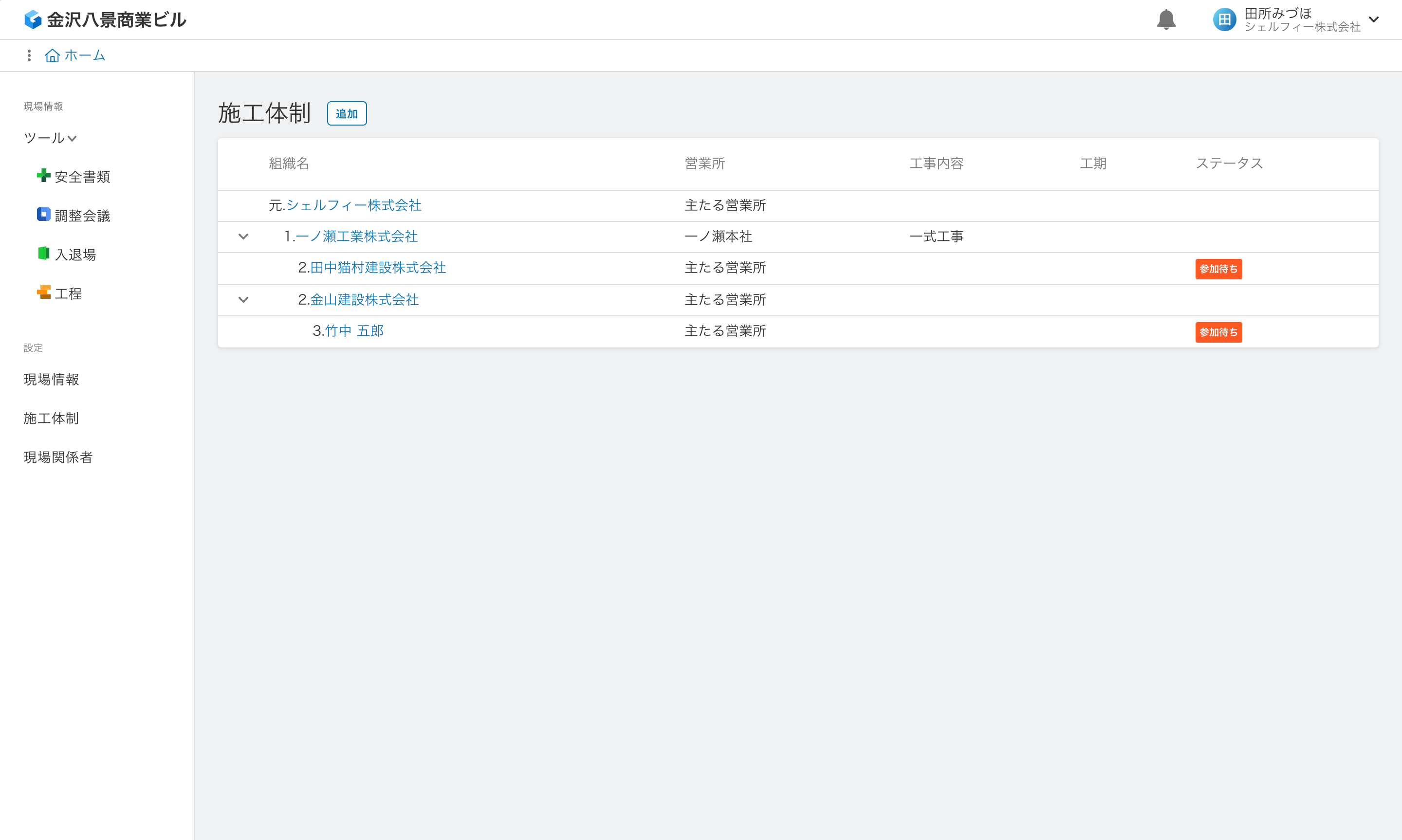Collapse the ツール section
Screen dimensions: 1402x840
tap(72, 139)
